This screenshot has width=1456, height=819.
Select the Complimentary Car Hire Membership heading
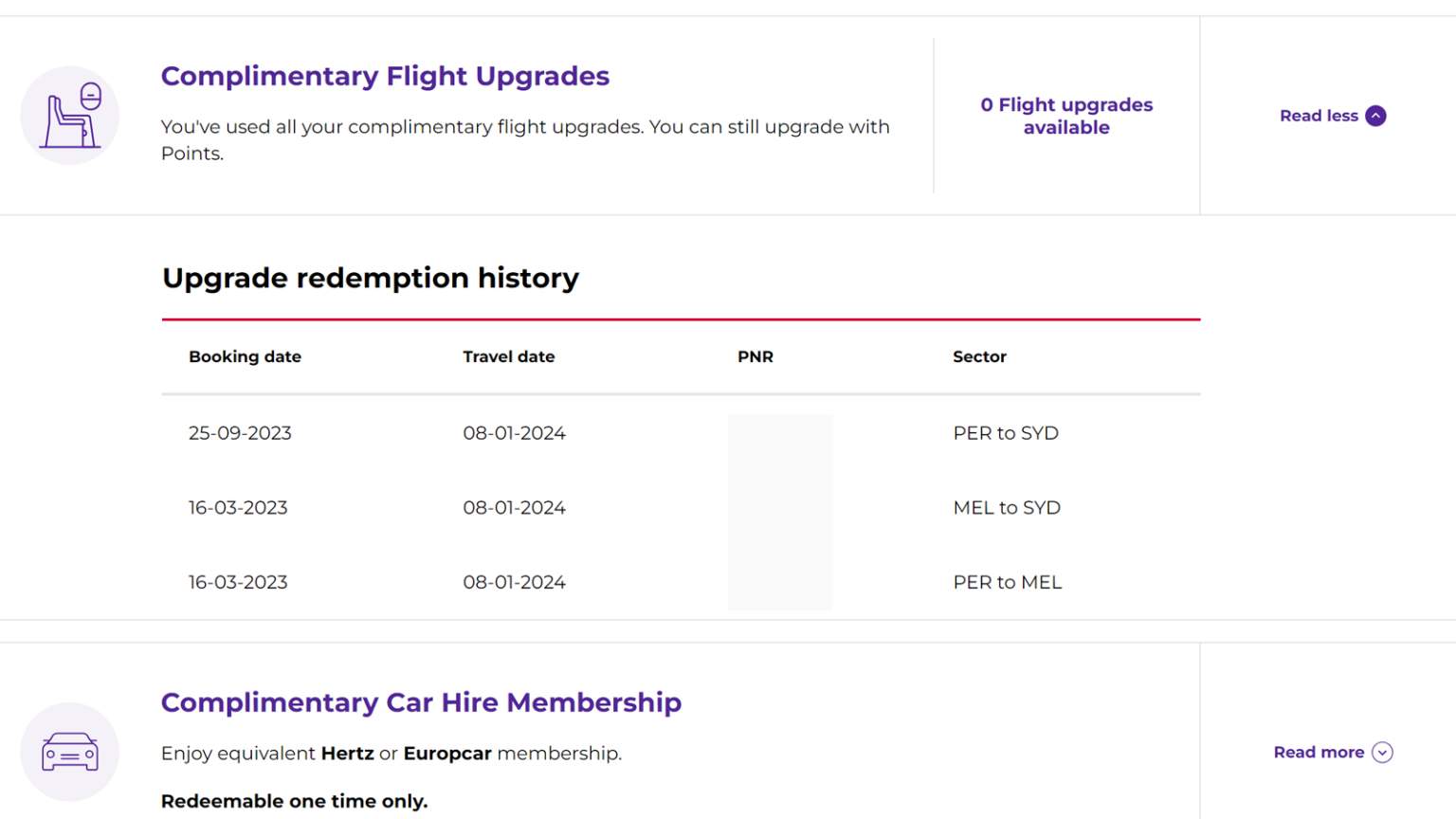pos(422,703)
